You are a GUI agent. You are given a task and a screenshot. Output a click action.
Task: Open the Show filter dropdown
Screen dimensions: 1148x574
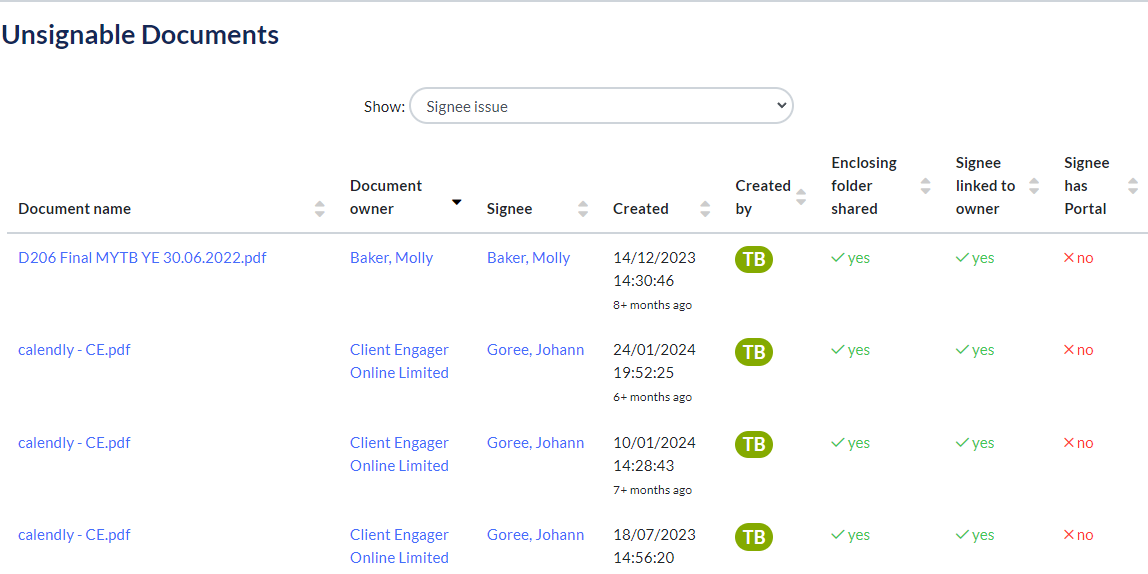pyautogui.click(x=601, y=106)
